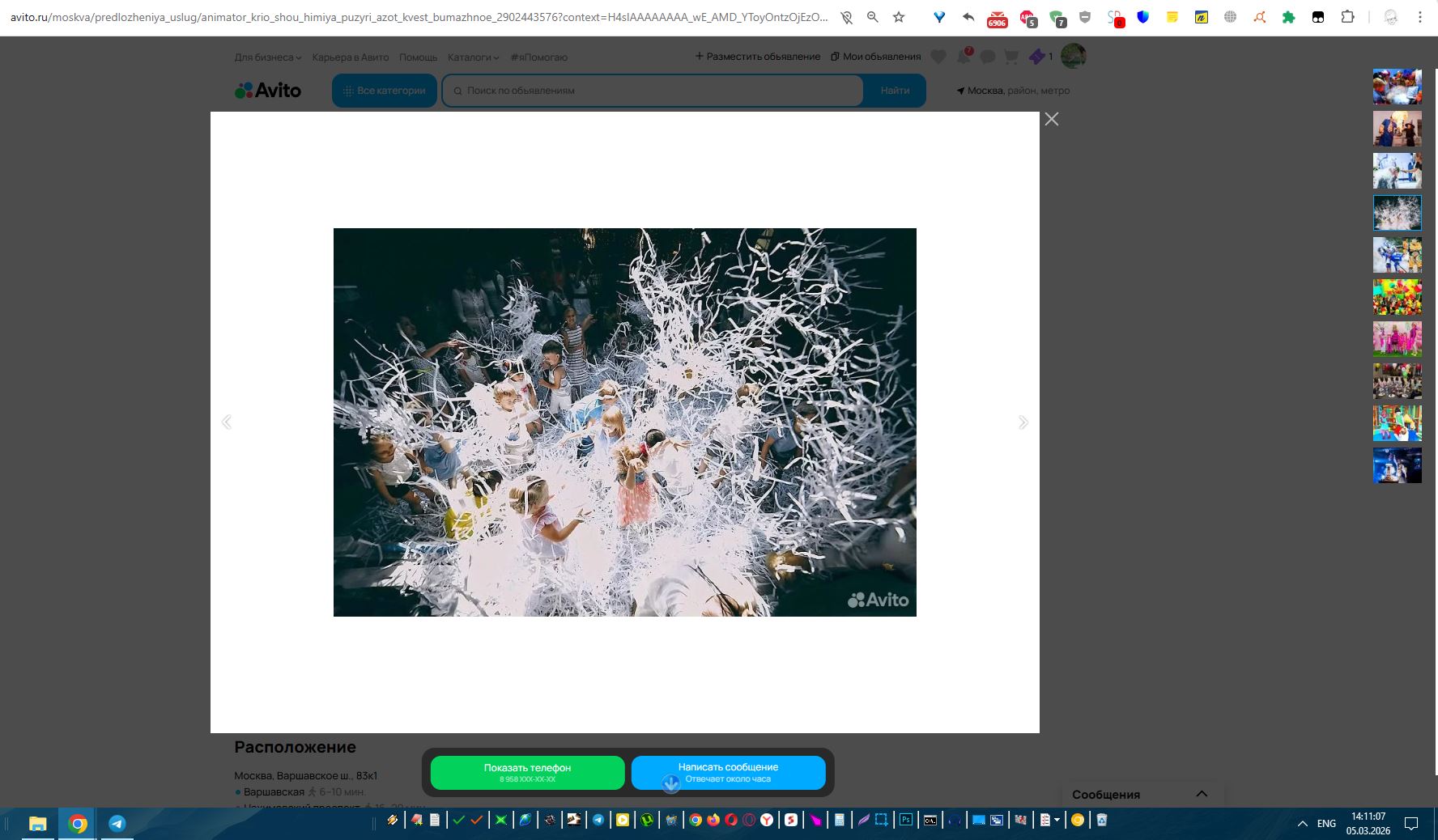Close the photo gallery overlay
Screen dimensions: 1438x840
point(1051,119)
